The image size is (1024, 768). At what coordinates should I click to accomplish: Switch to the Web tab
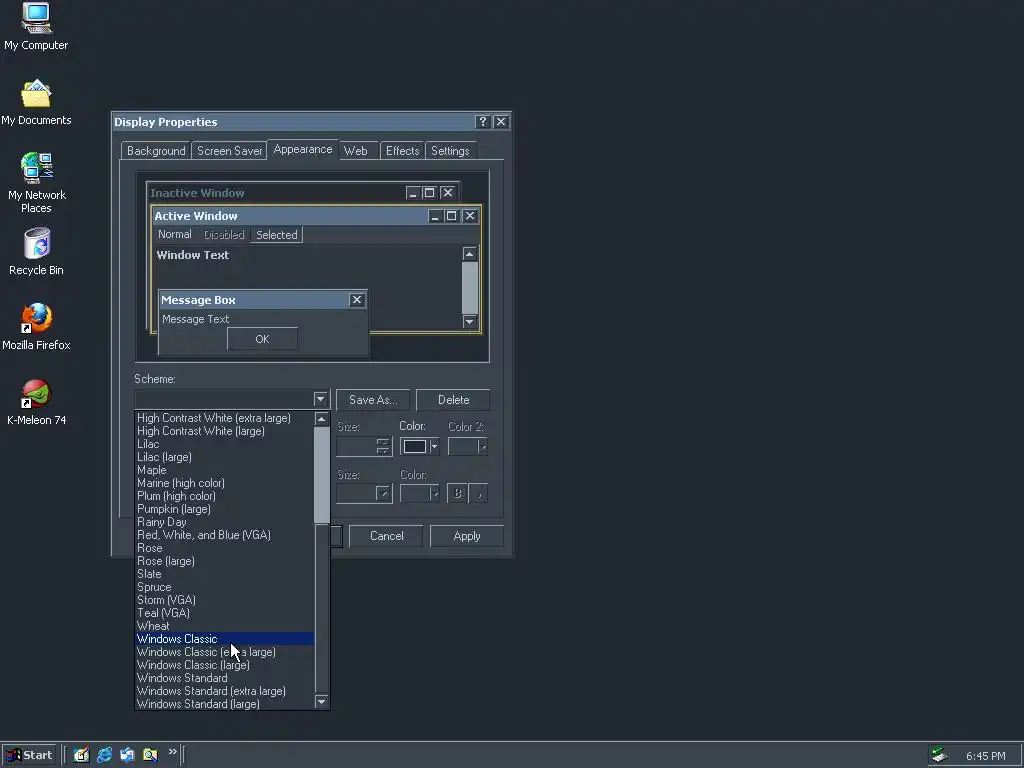[x=356, y=151]
